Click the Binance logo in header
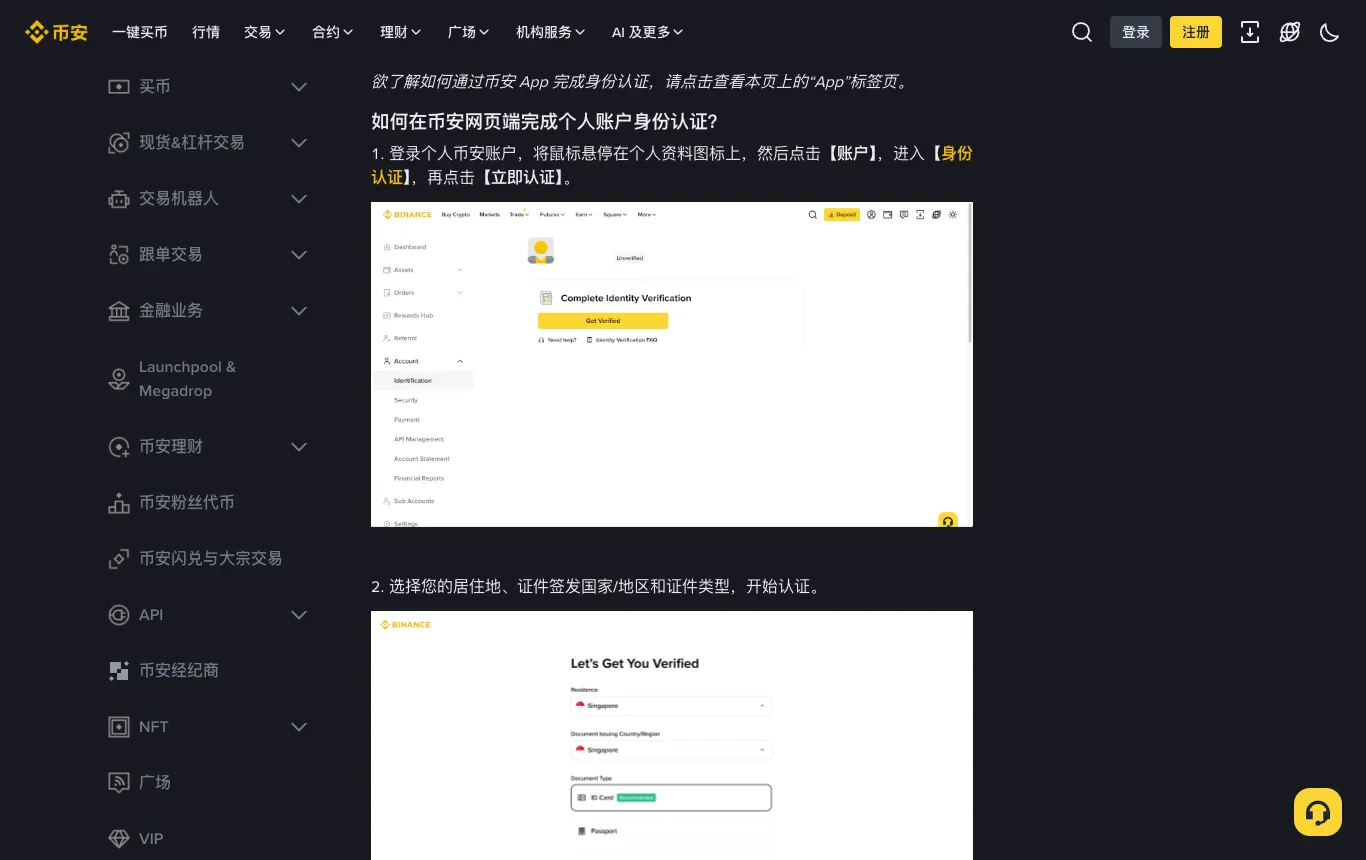Screen dimensions: 1366x860 pos(56,32)
